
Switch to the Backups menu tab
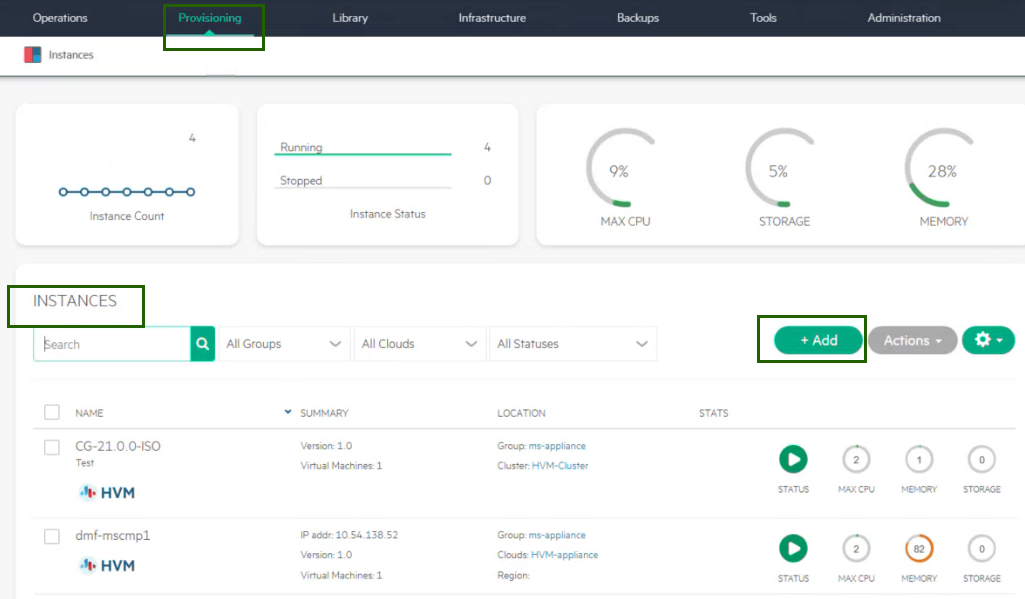tap(638, 18)
